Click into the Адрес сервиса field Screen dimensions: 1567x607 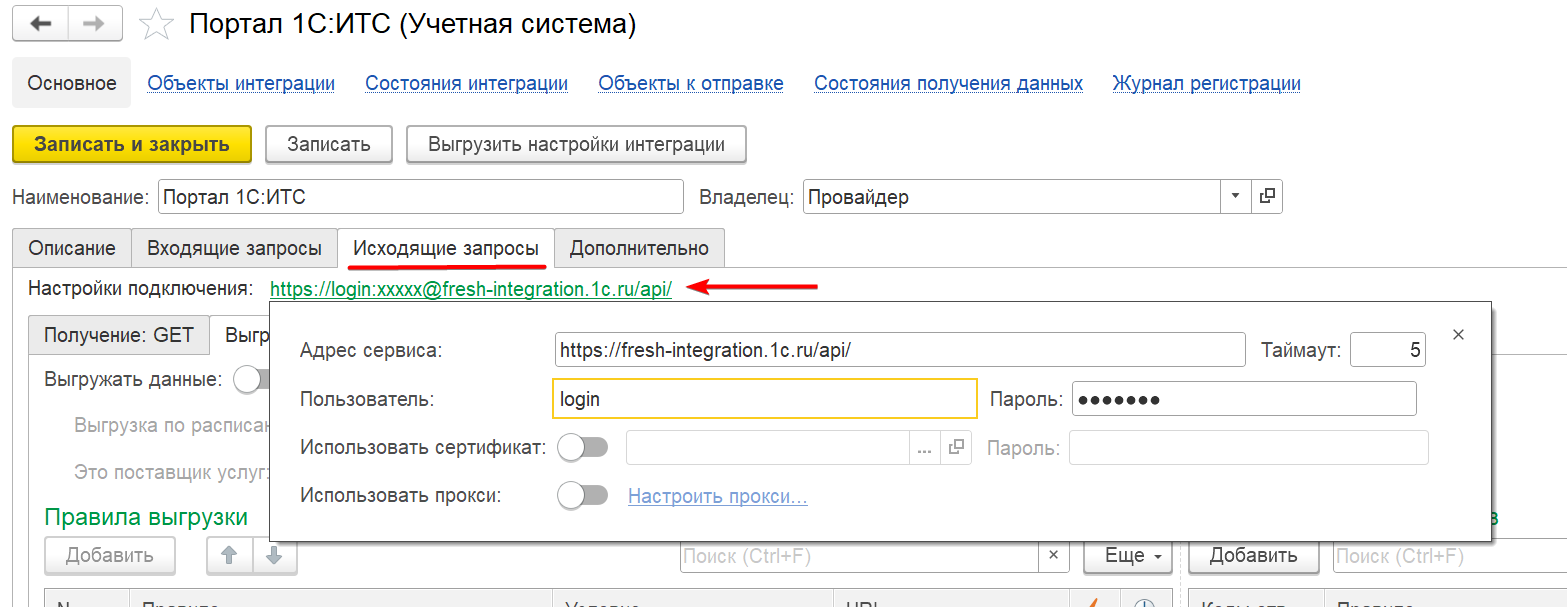(x=899, y=350)
